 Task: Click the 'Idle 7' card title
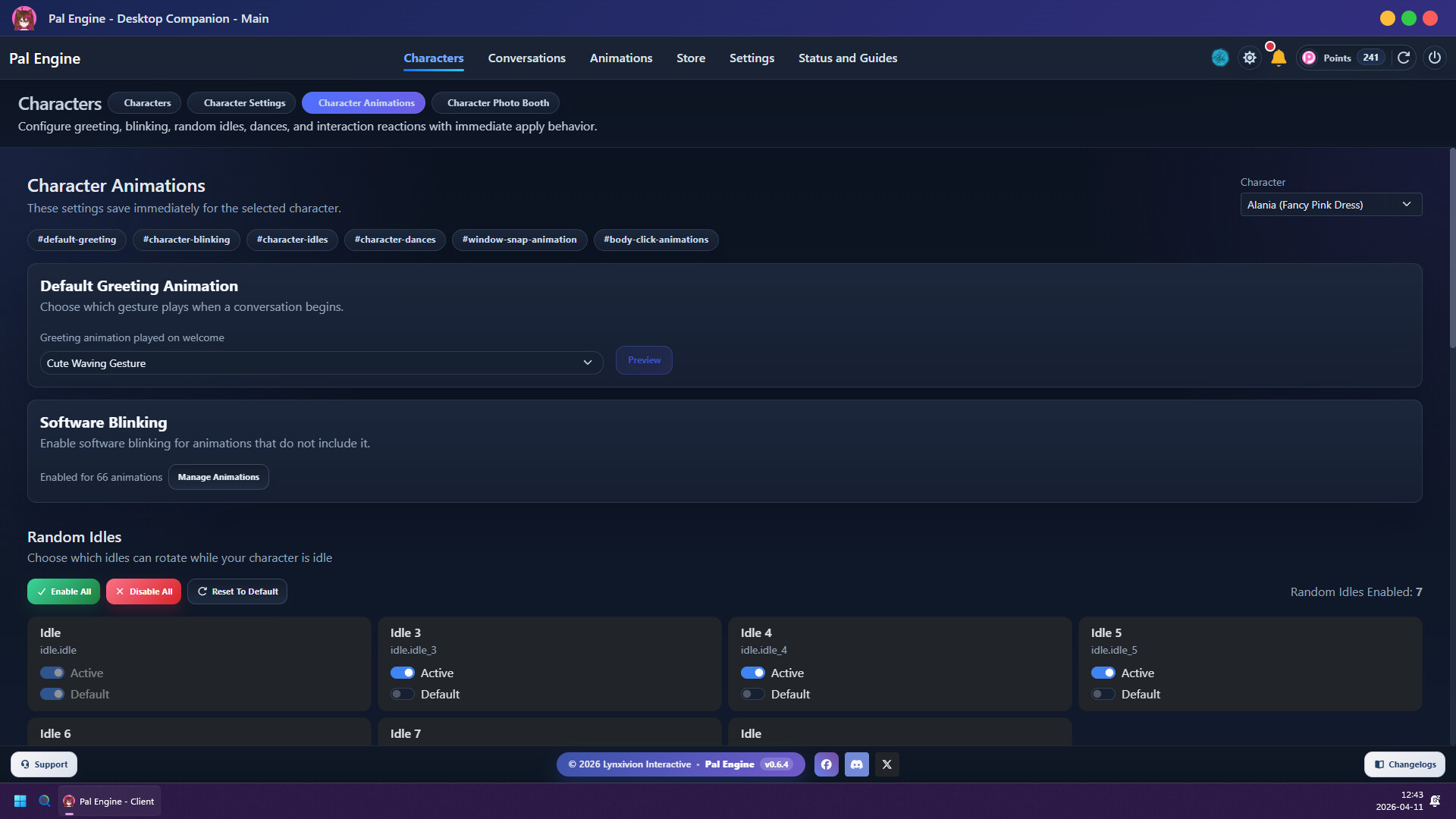[406, 733]
